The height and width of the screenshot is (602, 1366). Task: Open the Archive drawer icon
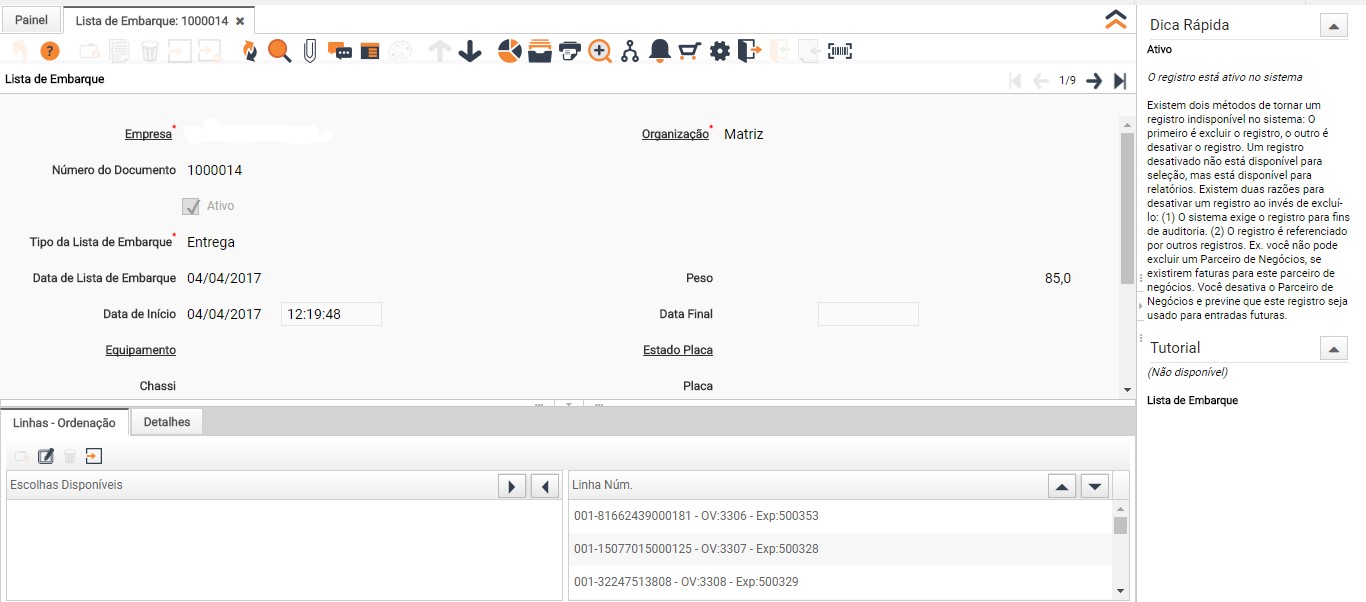540,51
